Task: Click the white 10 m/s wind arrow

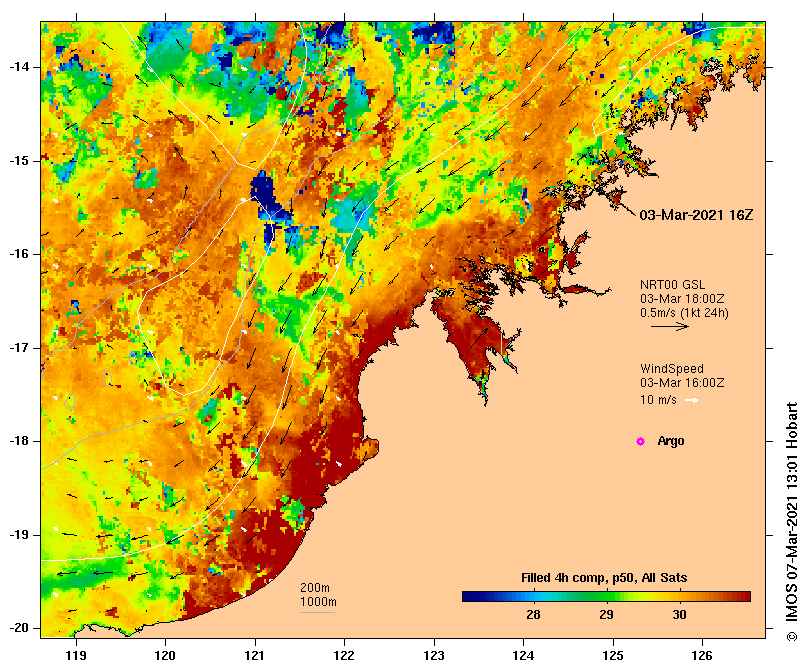Action: [x=691, y=400]
